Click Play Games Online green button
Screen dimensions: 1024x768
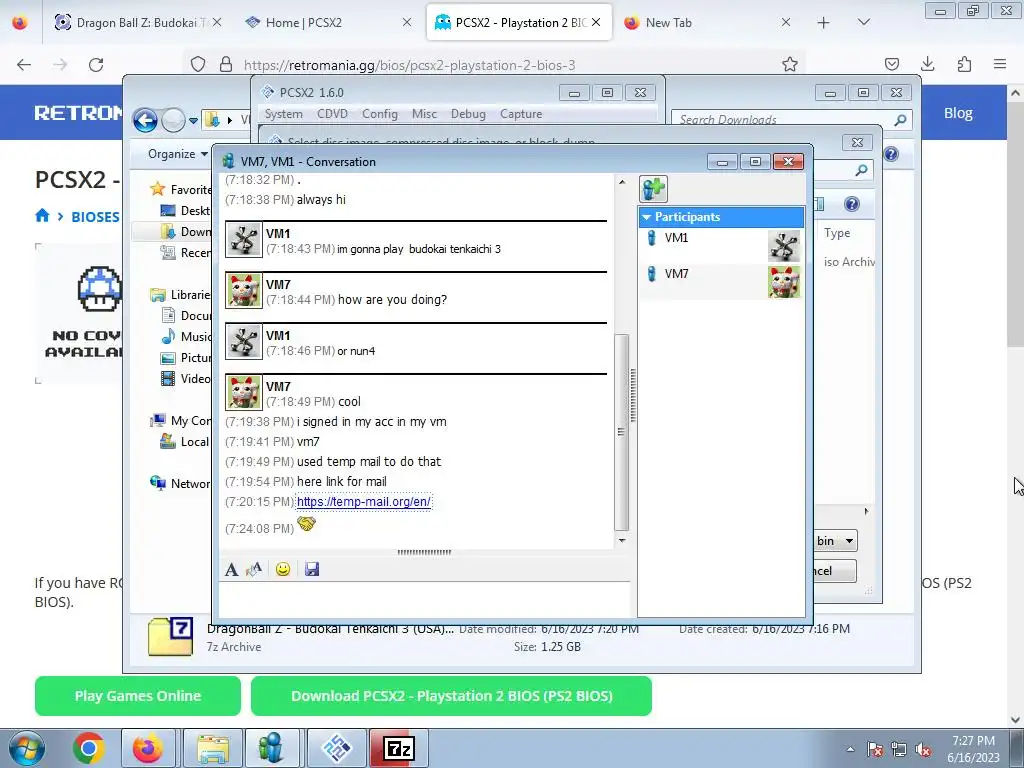pos(138,696)
